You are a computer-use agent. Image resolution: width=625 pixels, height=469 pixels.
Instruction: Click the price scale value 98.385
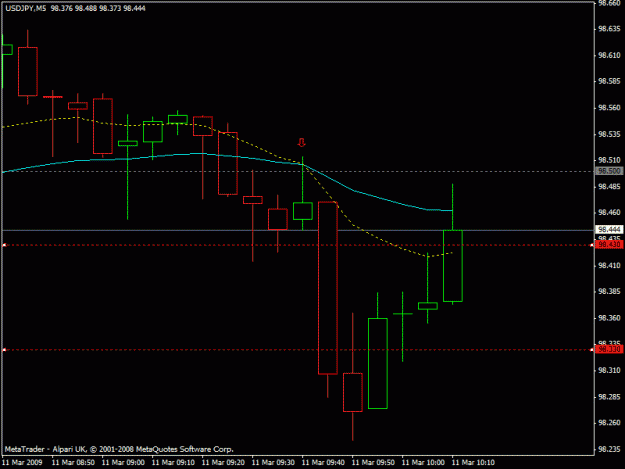609,291
